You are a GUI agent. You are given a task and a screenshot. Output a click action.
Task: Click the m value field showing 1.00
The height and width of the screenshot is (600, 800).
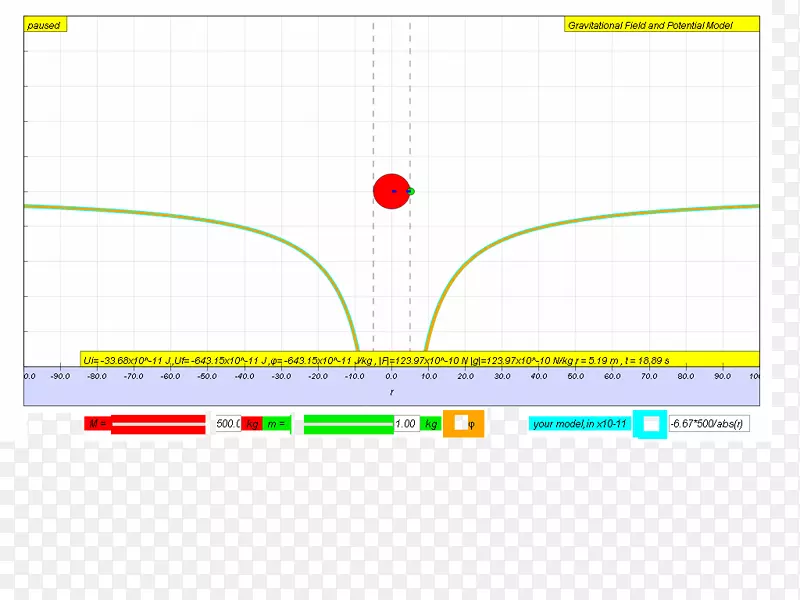406,424
